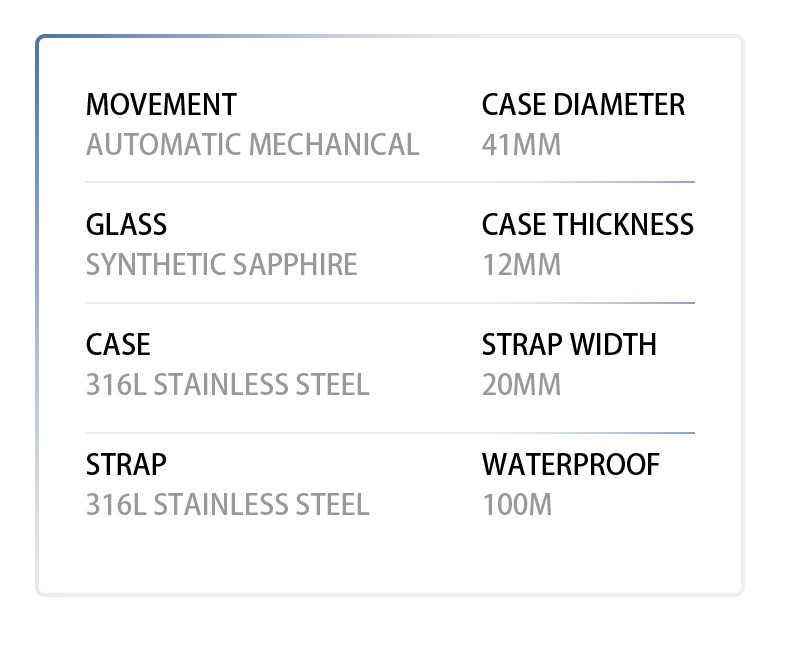Screen dimensions: 790x657
Task: Select the 20MM strap width value
Action: (x=521, y=385)
